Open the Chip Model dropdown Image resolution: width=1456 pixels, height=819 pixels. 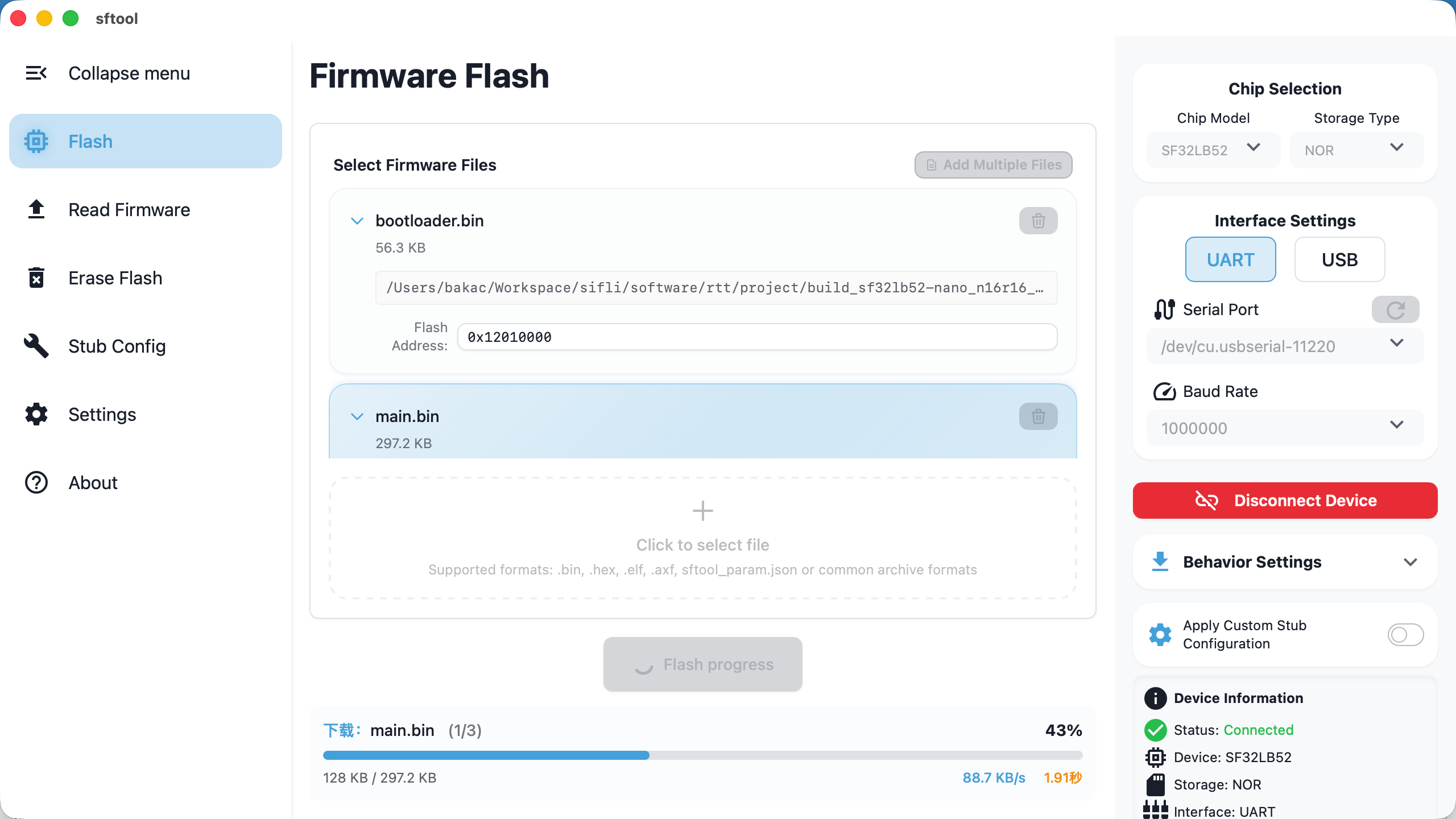(1213, 150)
